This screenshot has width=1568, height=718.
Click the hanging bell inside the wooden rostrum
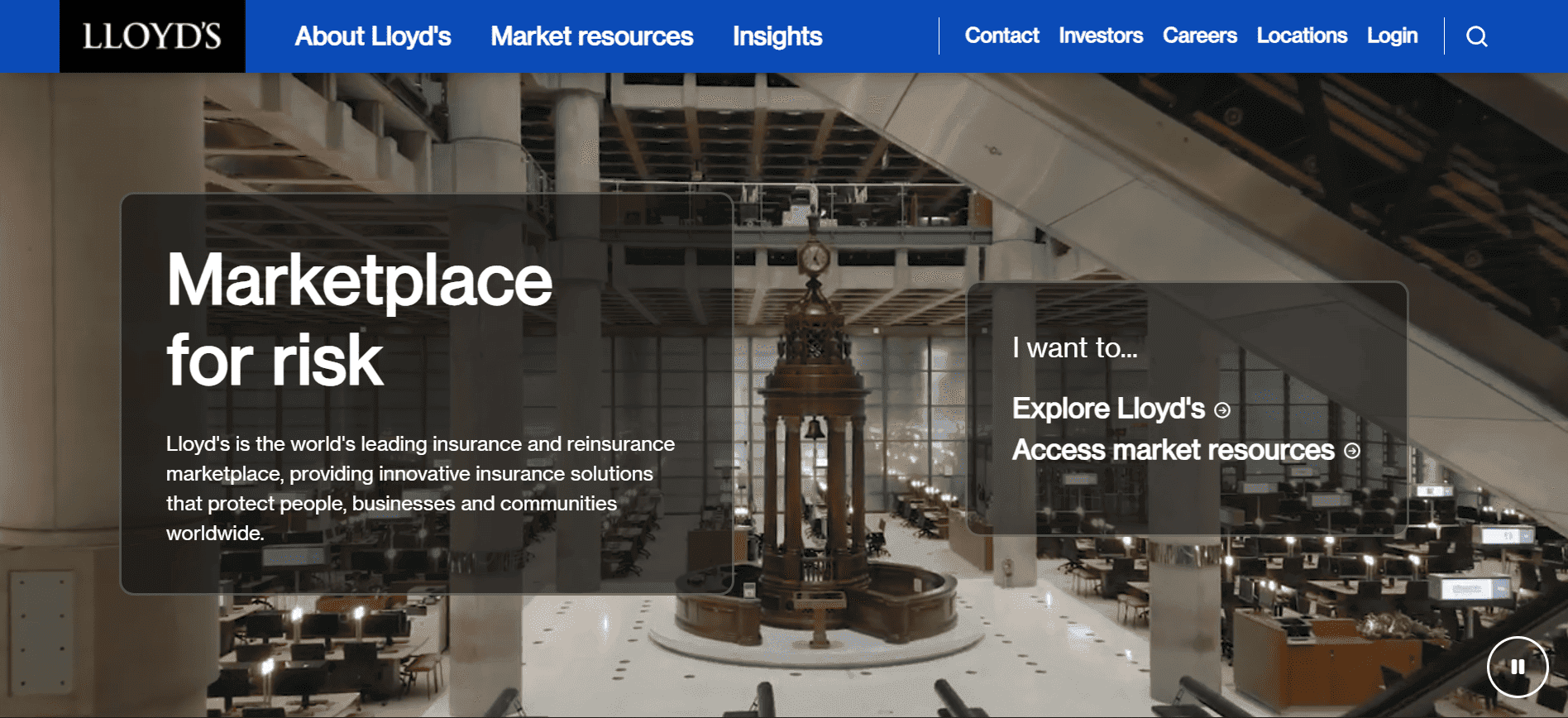[x=815, y=429]
